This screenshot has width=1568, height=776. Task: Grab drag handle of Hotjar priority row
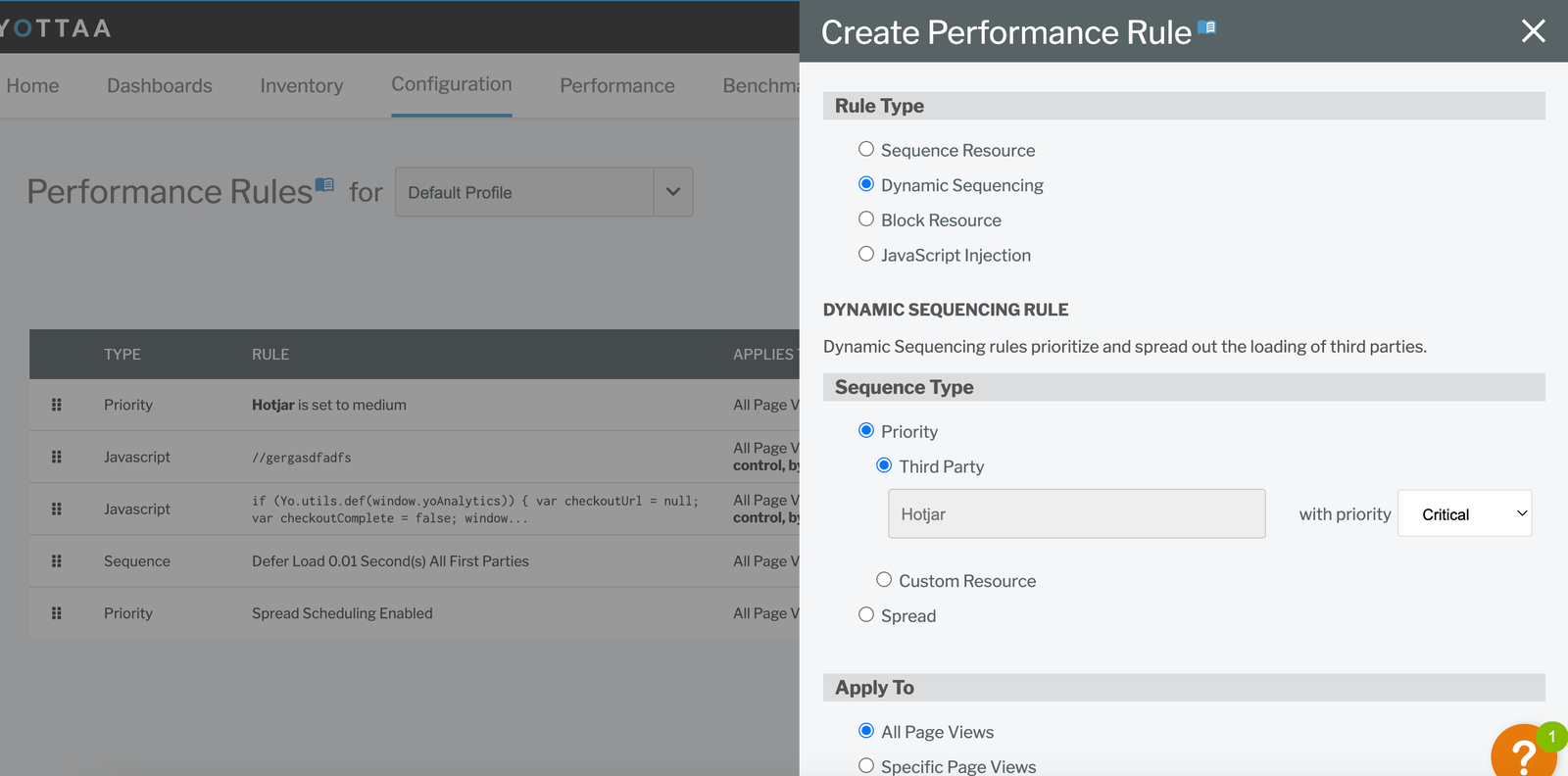(57, 405)
